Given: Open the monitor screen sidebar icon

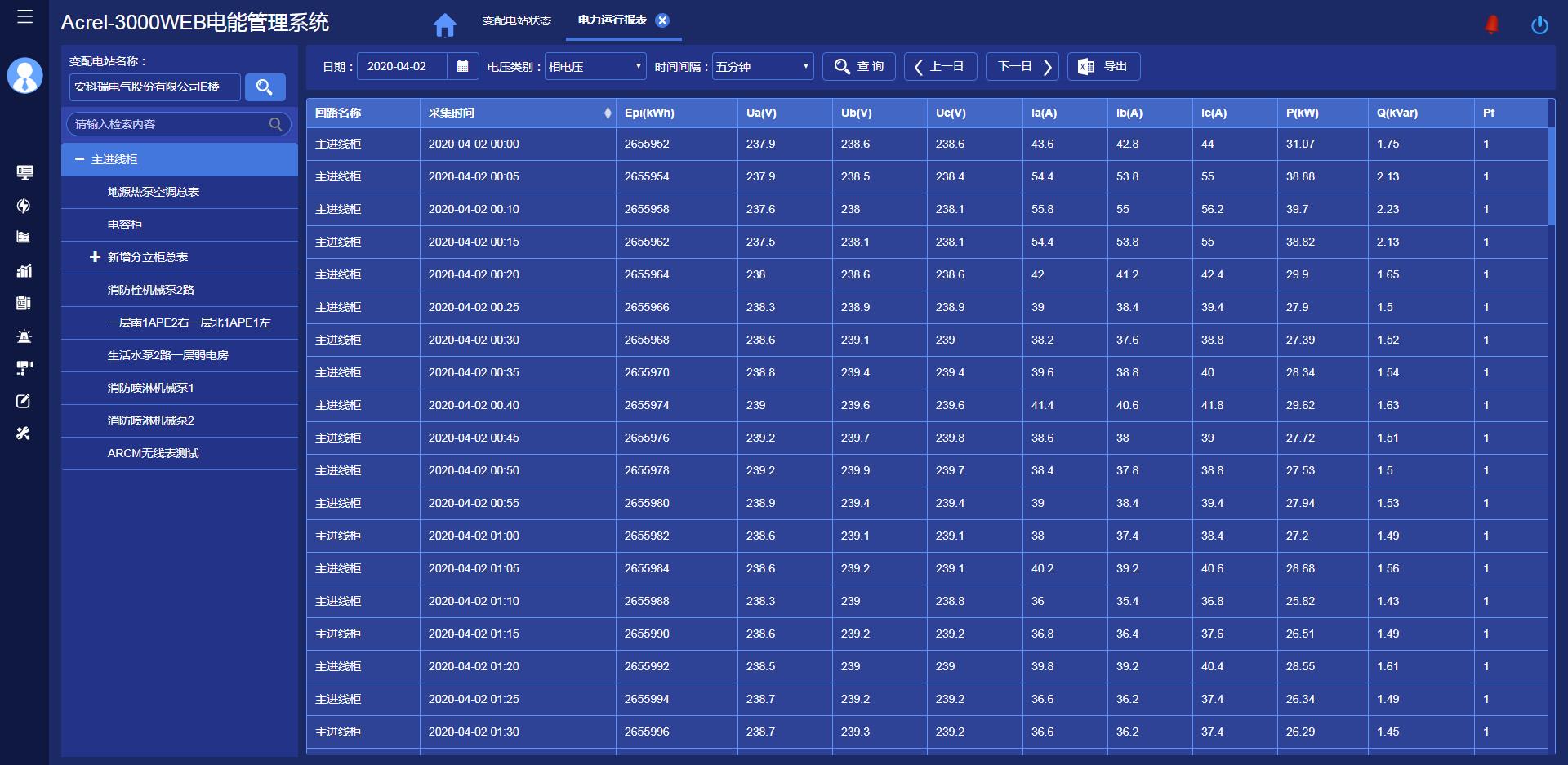Looking at the screenshot, I should tap(24, 172).
